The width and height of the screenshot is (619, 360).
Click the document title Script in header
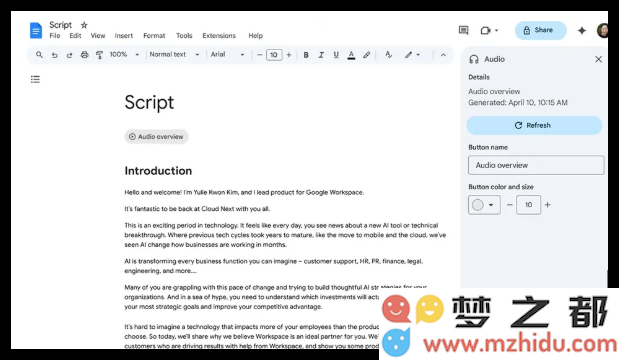(x=60, y=25)
